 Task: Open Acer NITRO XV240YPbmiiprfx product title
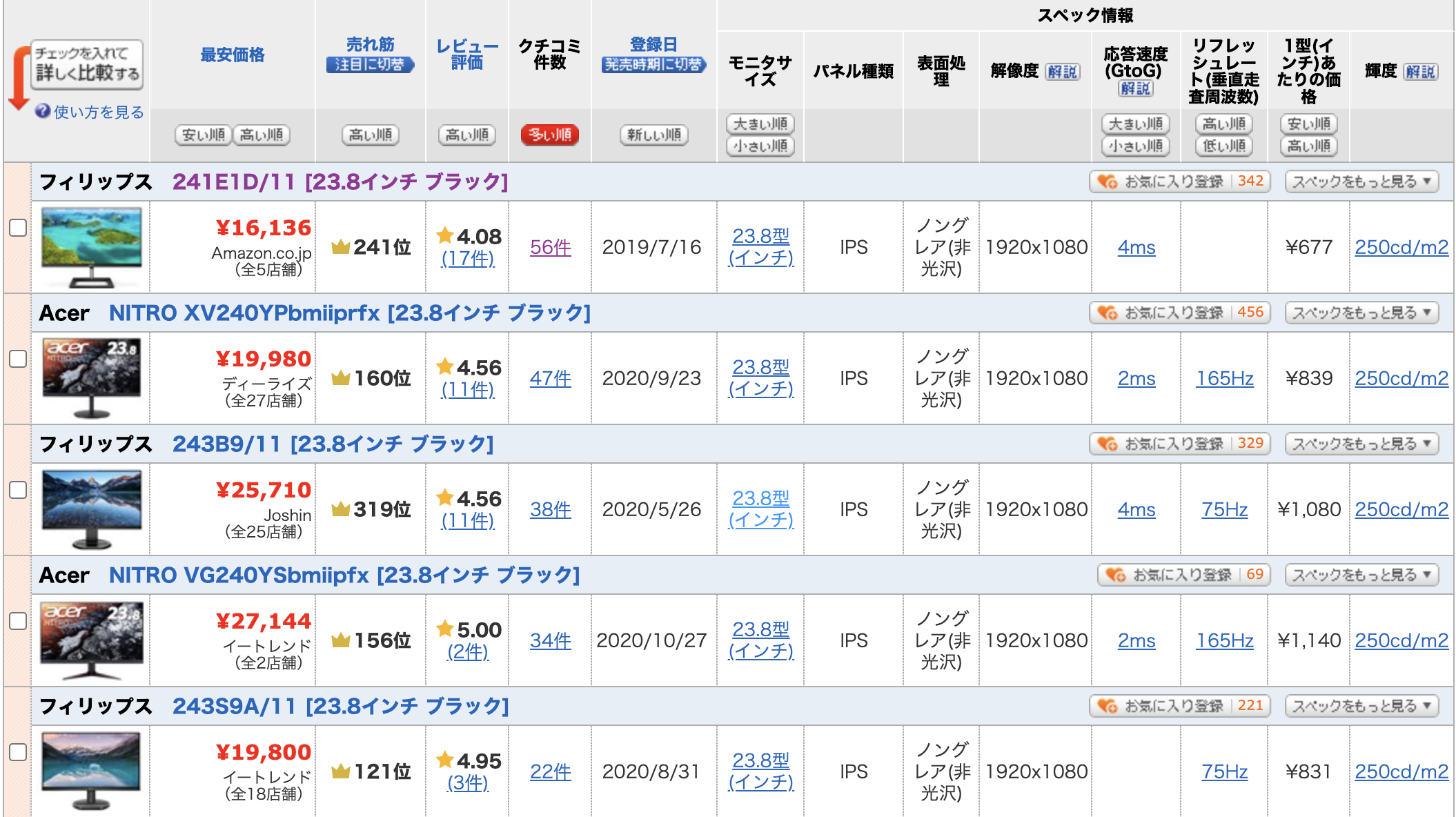click(x=350, y=313)
